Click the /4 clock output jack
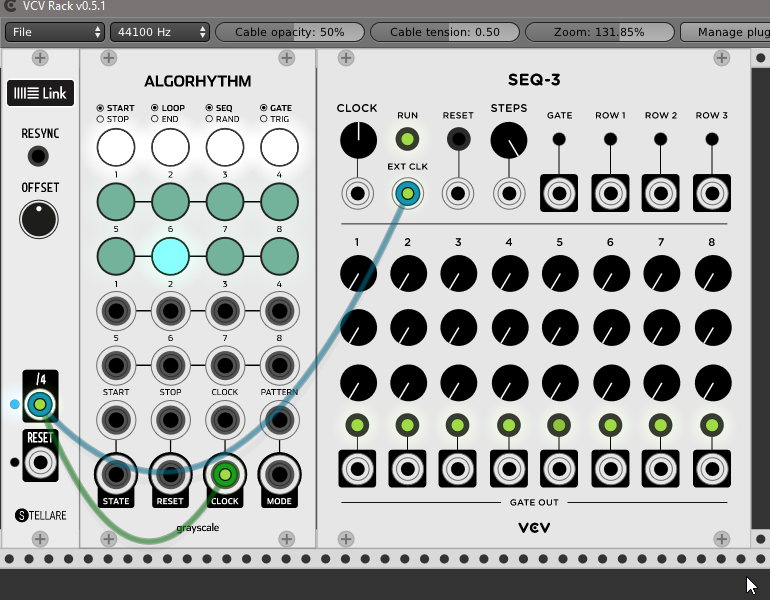This screenshot has height=600, width=770. click(40, 404)
